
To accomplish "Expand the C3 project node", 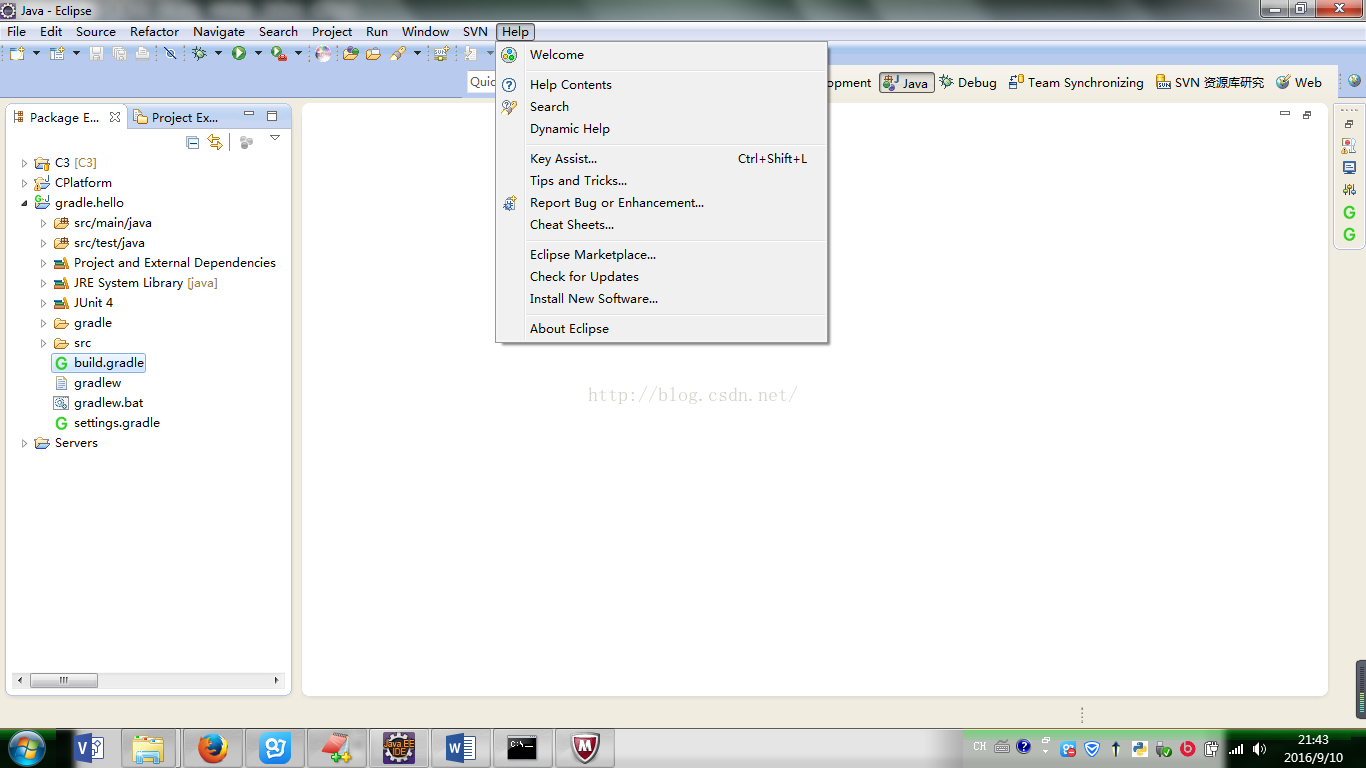I will (x=25, y=163).
